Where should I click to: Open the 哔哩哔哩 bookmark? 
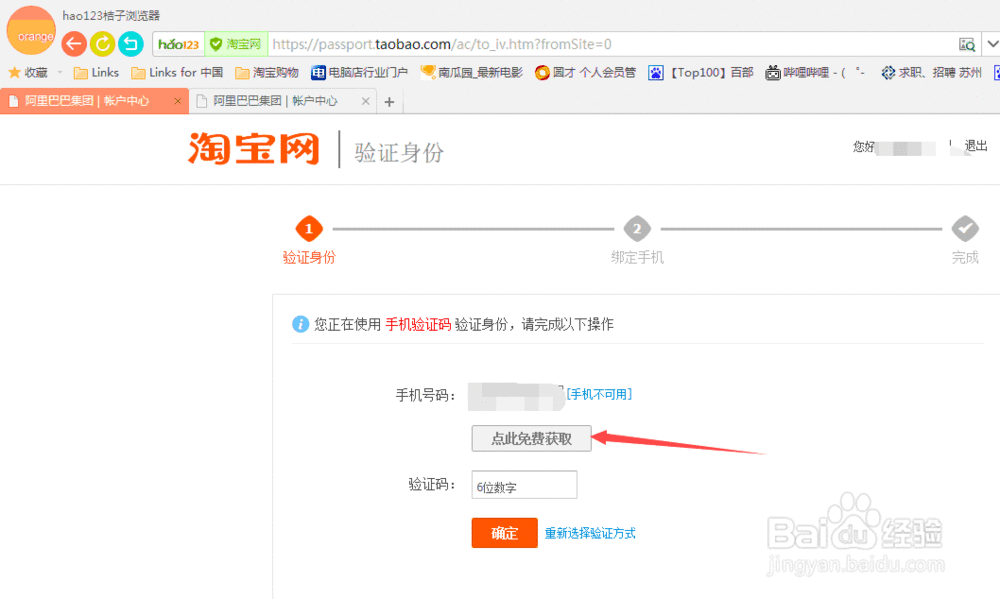point(816,73)
